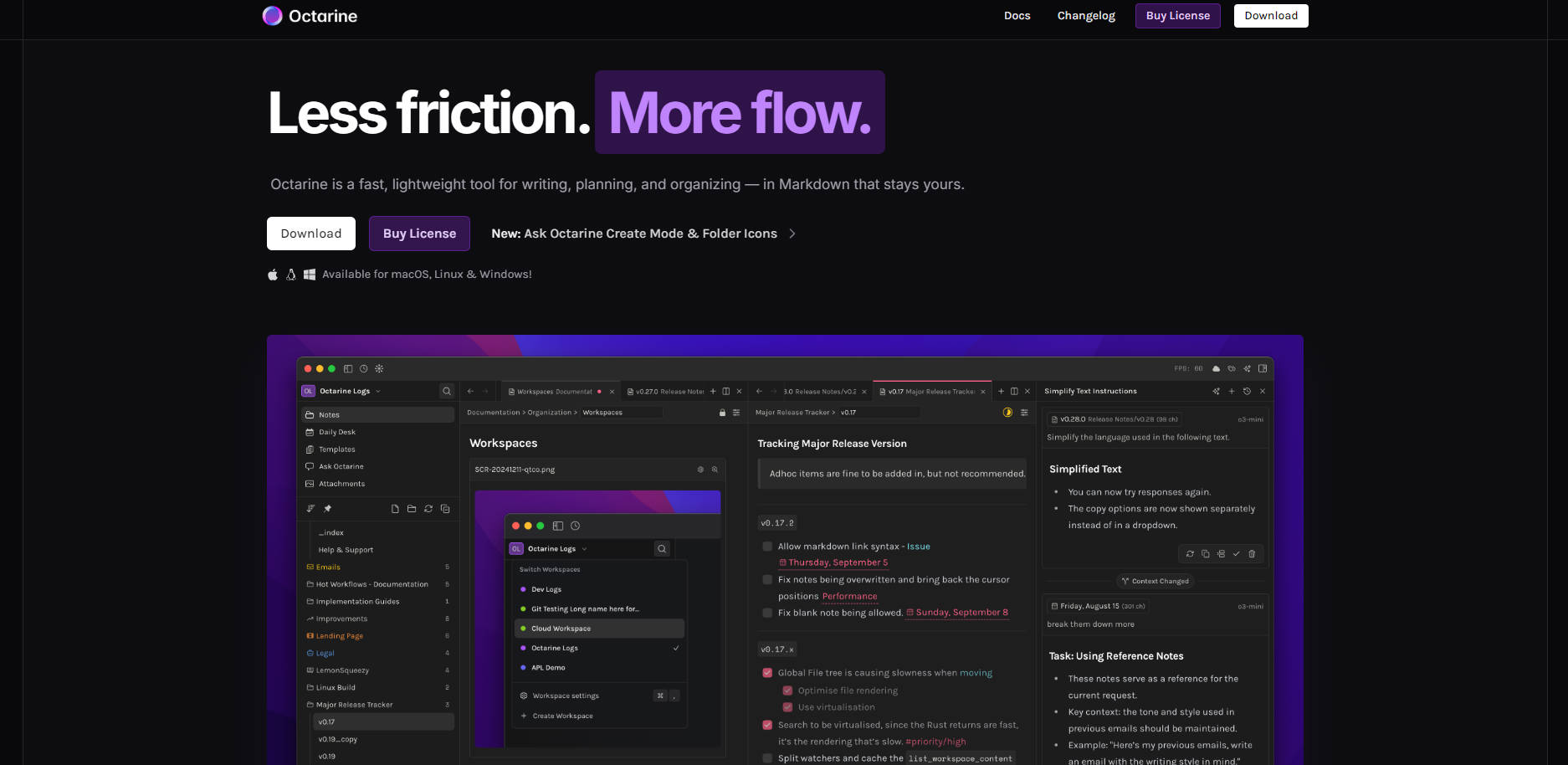
Task: Select Cloud Workspace in the workspace switcher
Action: point(561,629)
